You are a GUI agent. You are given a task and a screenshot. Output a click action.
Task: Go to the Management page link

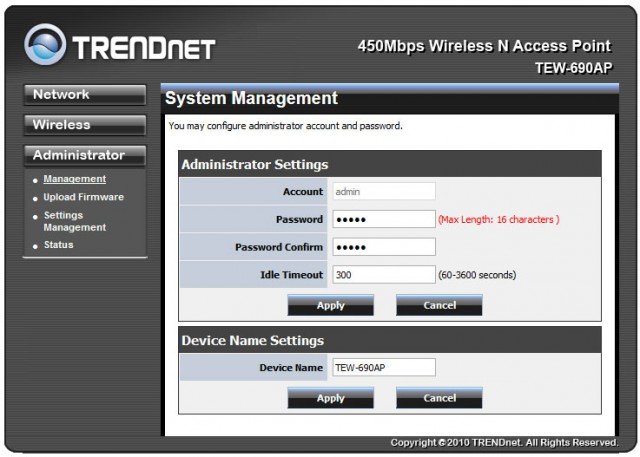point(75,179)
